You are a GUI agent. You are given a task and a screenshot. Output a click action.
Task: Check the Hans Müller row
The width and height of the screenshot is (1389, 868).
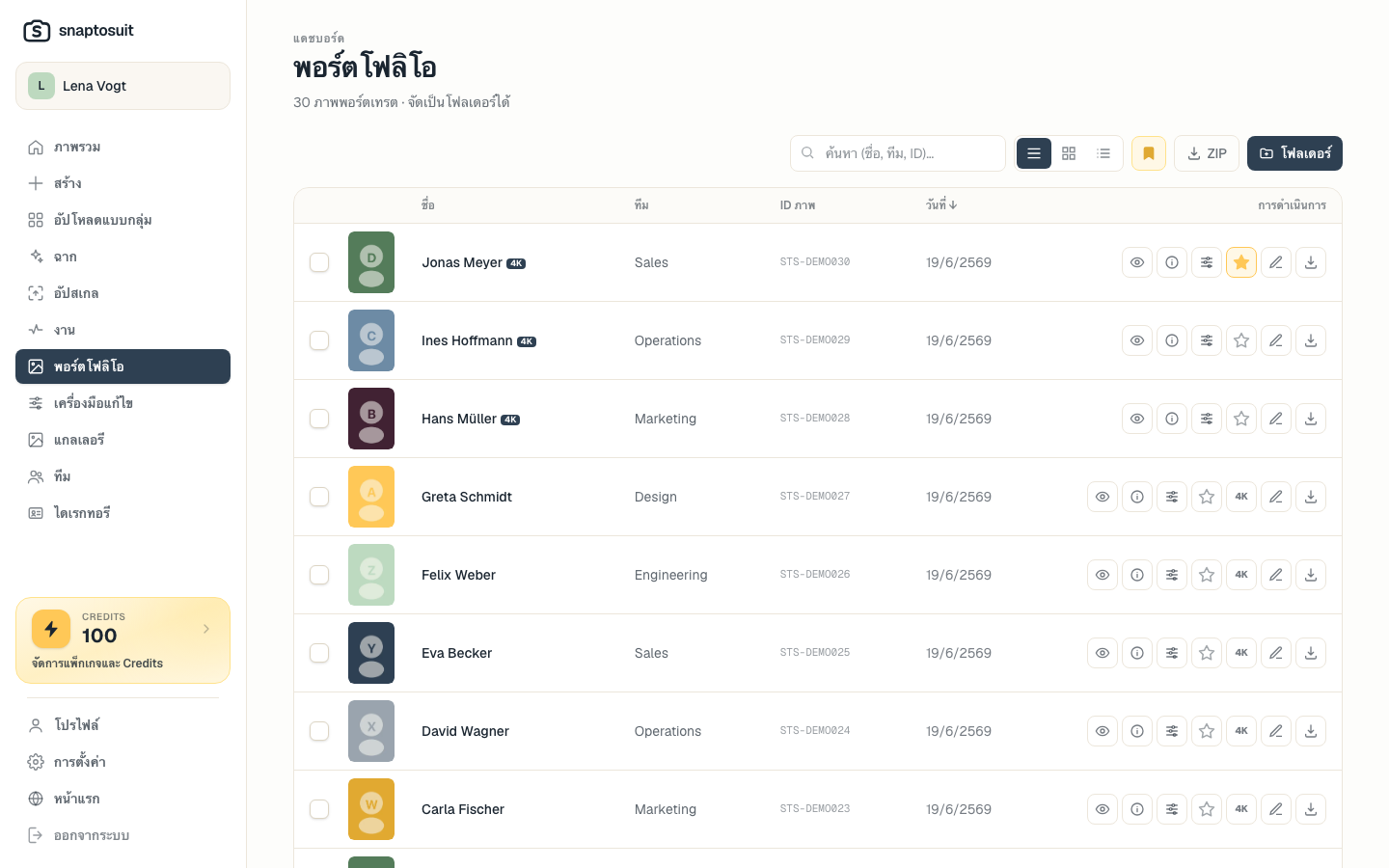(319, 419)
